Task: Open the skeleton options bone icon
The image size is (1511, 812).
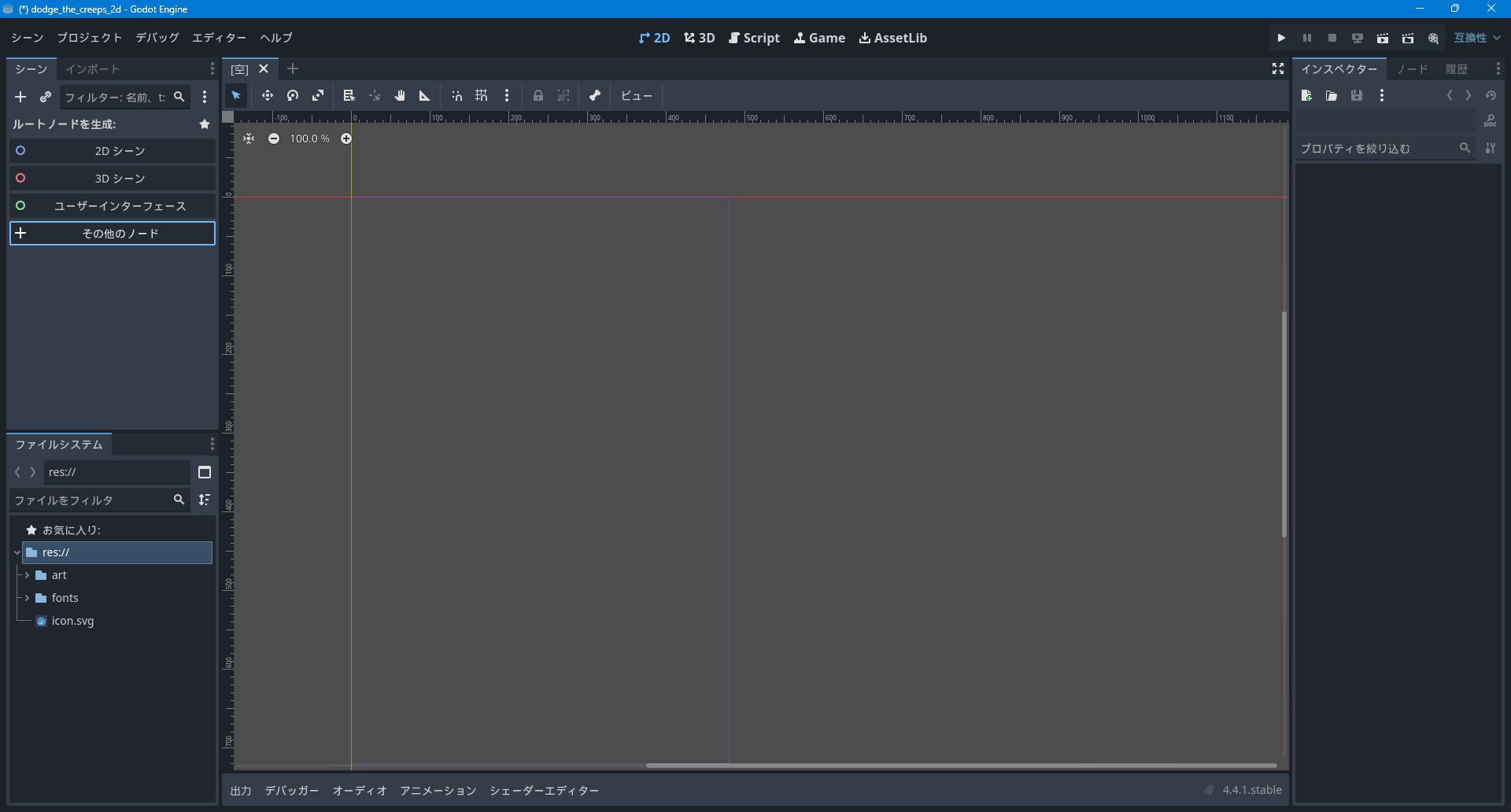Action: [595, 96]
